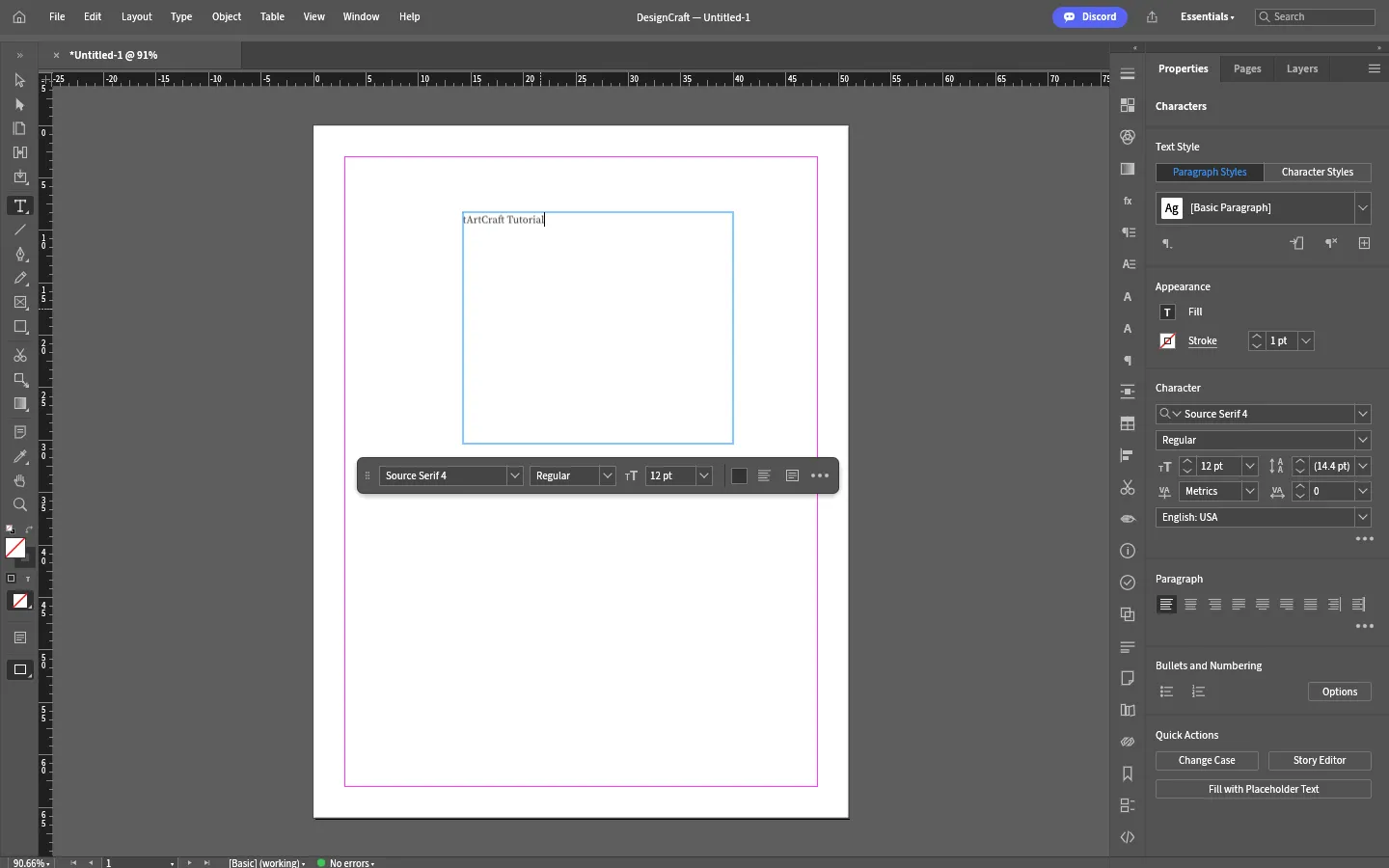The image size is (1389, 868).
Task: Switch to the Layers tab
Action: coord(1303,69)
